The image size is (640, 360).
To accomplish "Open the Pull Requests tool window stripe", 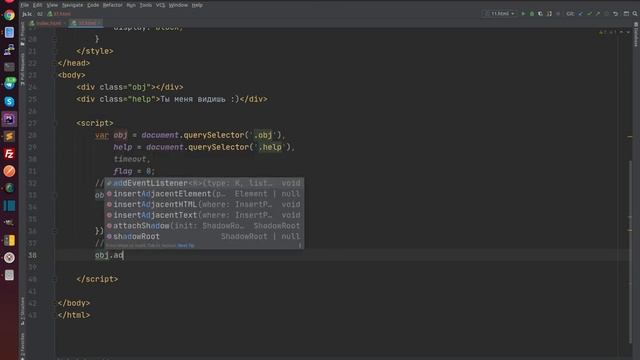I will click(22, 69).
